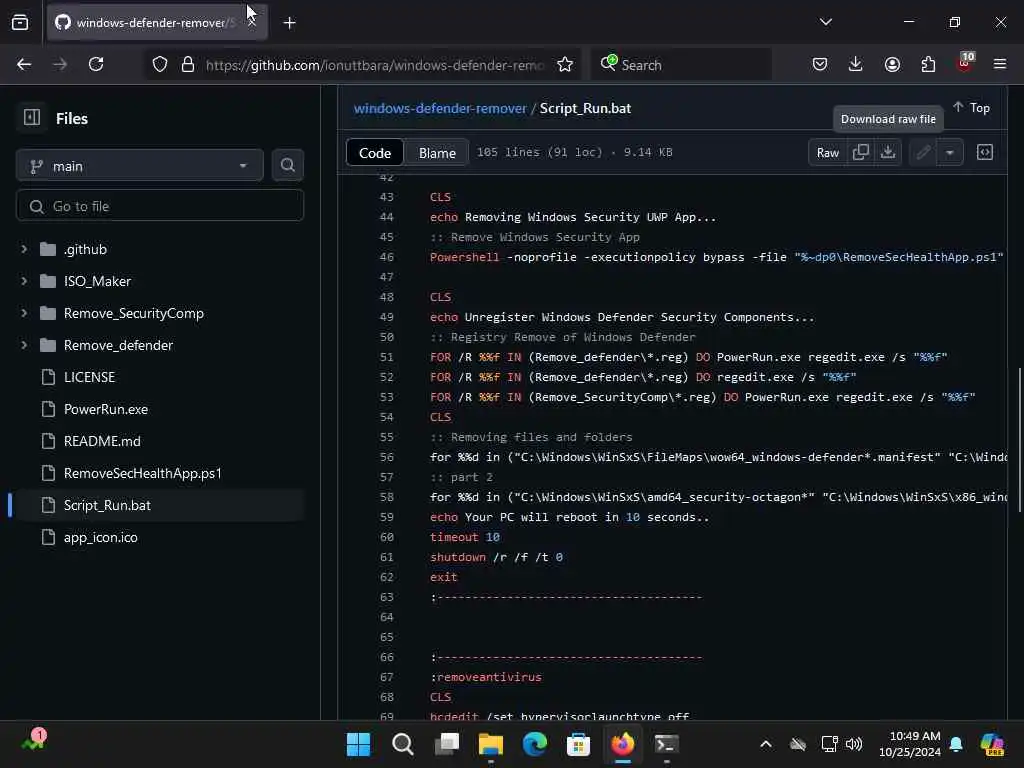The height and width of the screenshot is (768, 1024).
Task: Switch to Blame view tab
Action: point(437,153)
